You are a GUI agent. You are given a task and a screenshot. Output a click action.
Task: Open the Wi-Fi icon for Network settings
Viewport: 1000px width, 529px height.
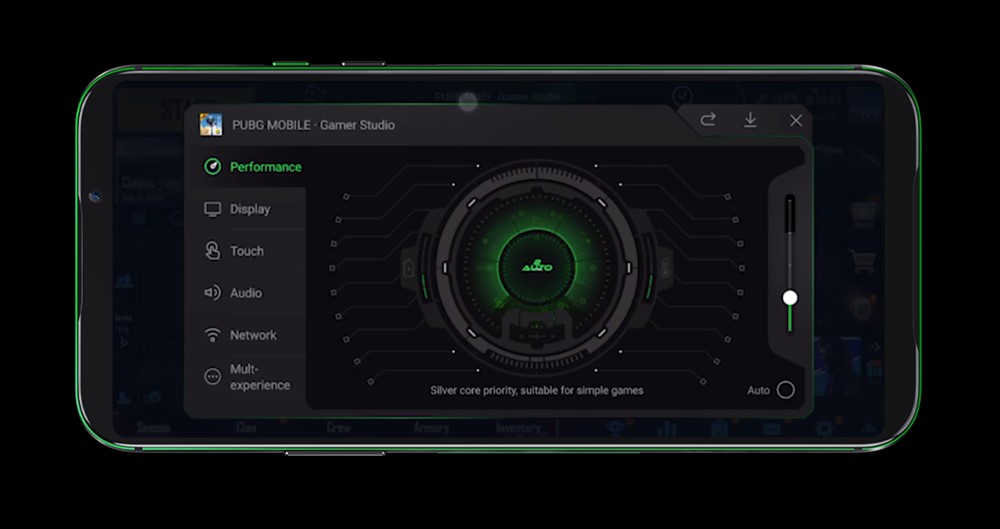coord(212,335)
